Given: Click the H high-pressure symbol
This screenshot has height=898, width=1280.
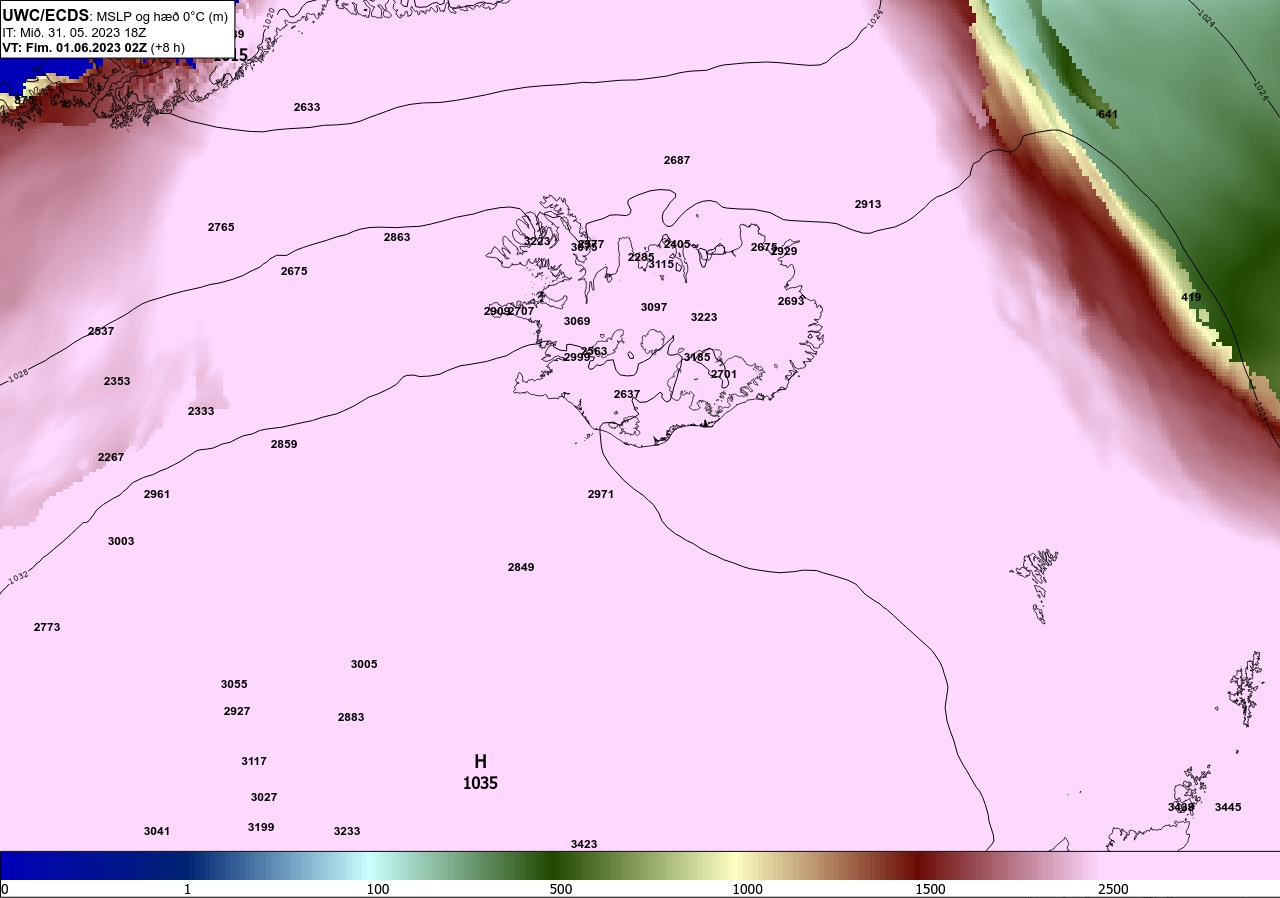Looking at the screenshot, I should 480,762.
